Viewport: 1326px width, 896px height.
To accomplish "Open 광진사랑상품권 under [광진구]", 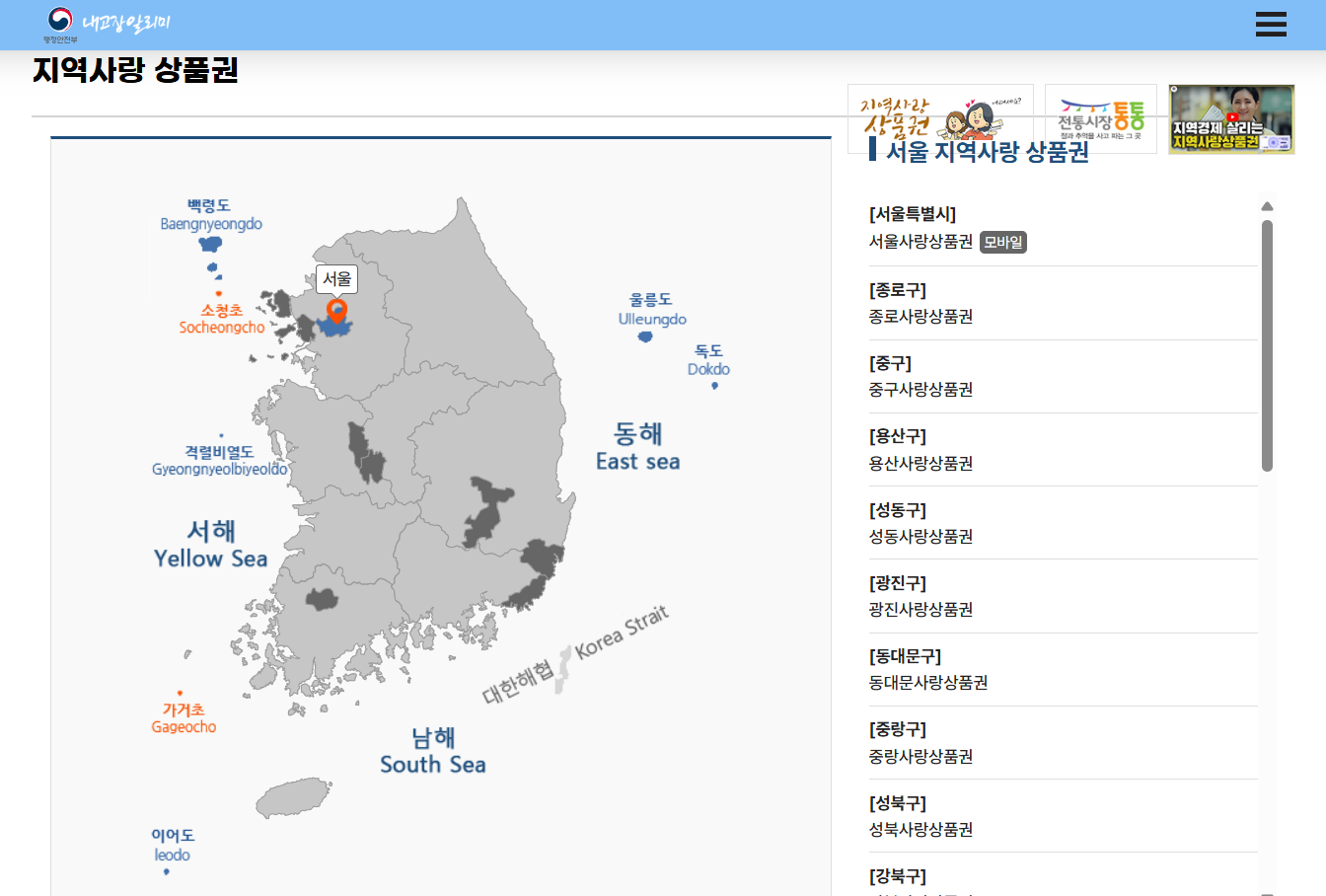I will click(x=921, y=609).
